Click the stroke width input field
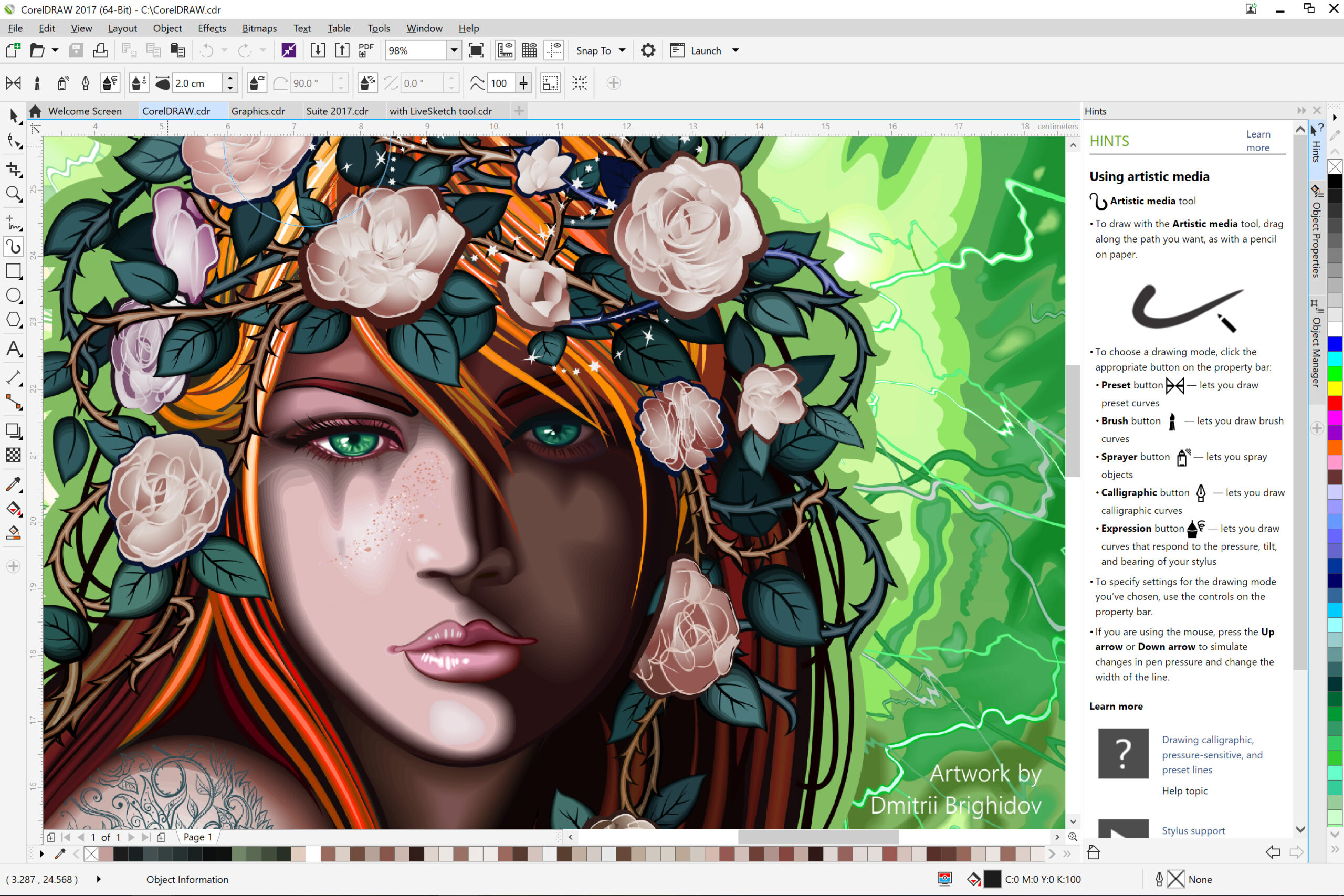The width and height of the screenshot is (1344, 896). point(196,83)
